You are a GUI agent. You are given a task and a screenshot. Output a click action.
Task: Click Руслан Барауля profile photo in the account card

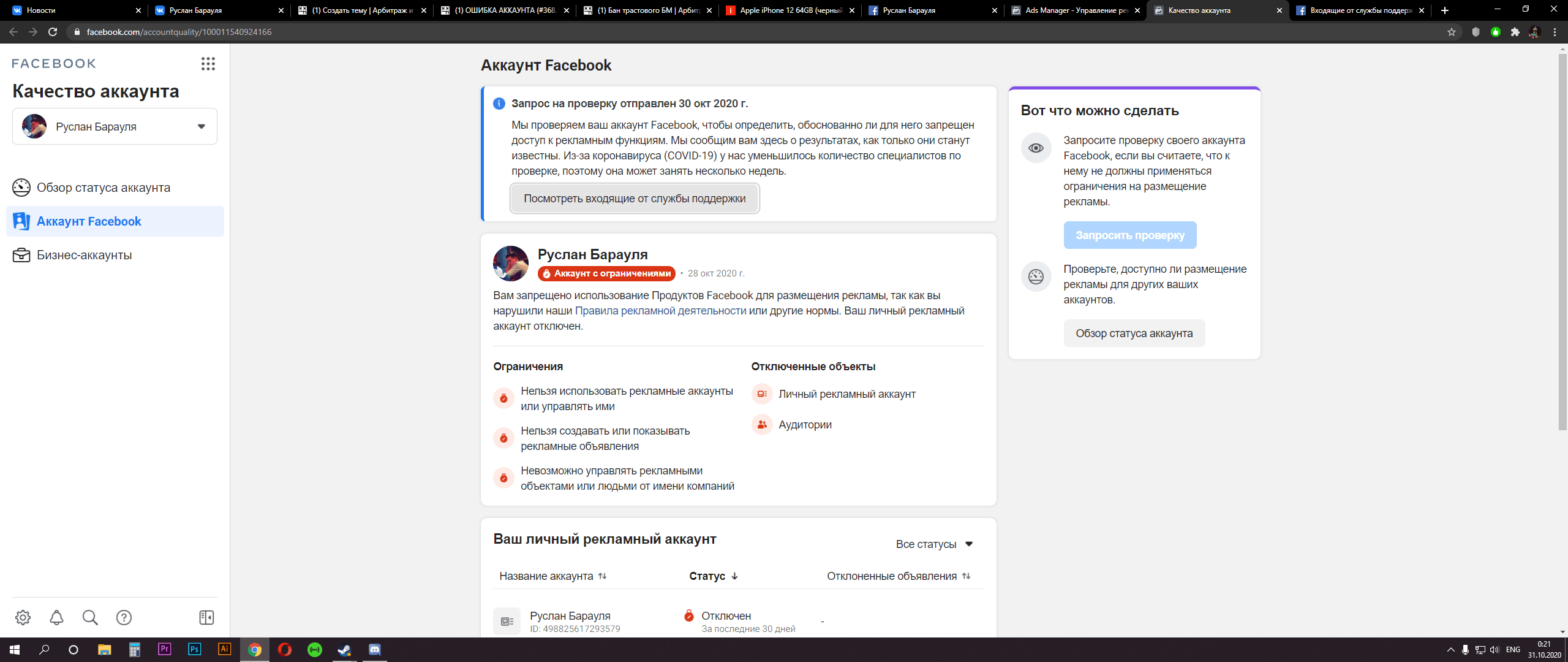[x=511, y=264]
